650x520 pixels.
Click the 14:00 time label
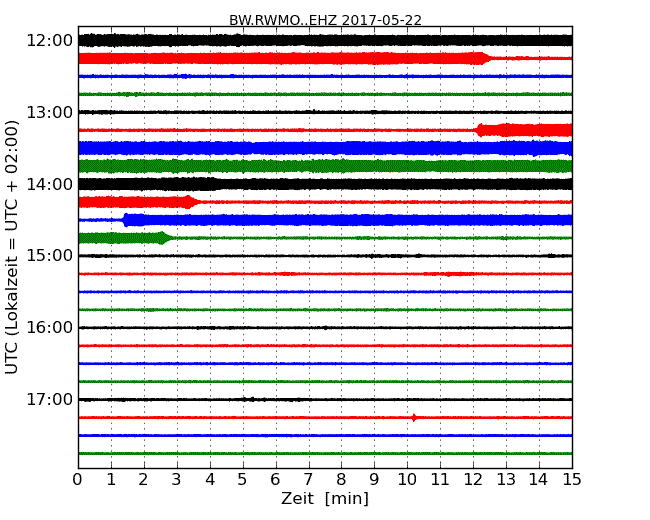[x=50, y=184]
